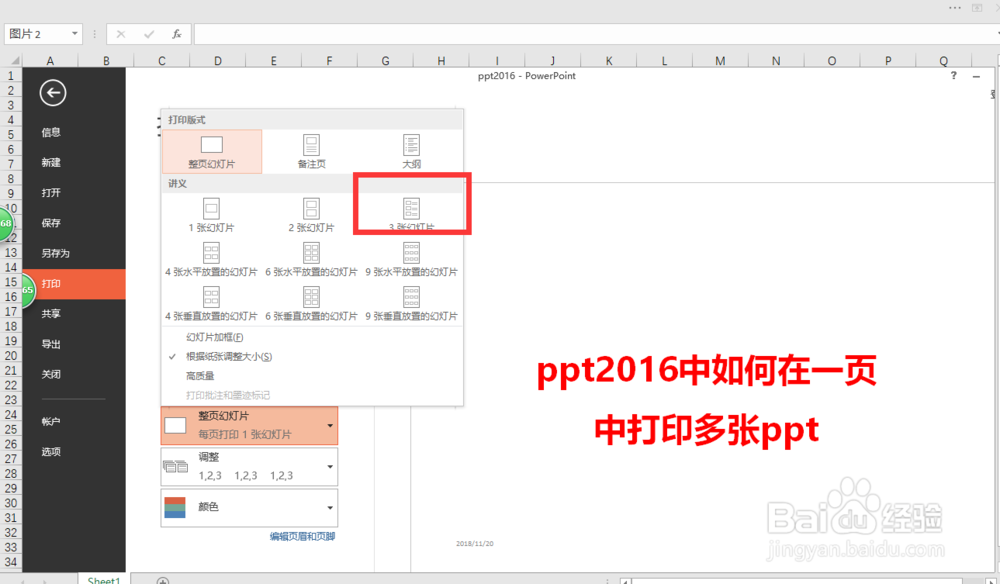Toggle 根据纸张调整大小 checked option
The width and height of the screenshot is (1000, 584).
coord(229,356)
